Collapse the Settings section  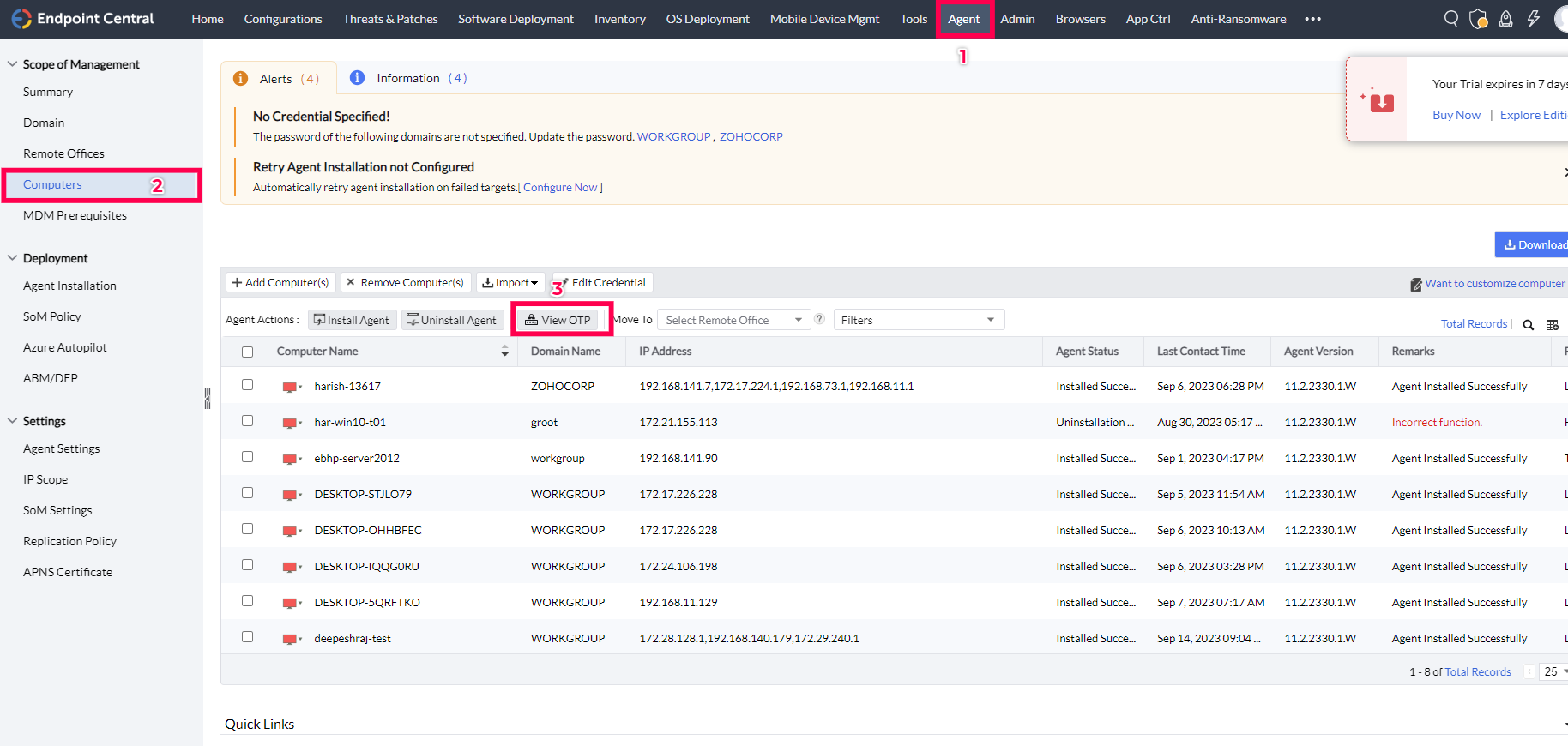[12, 421]
